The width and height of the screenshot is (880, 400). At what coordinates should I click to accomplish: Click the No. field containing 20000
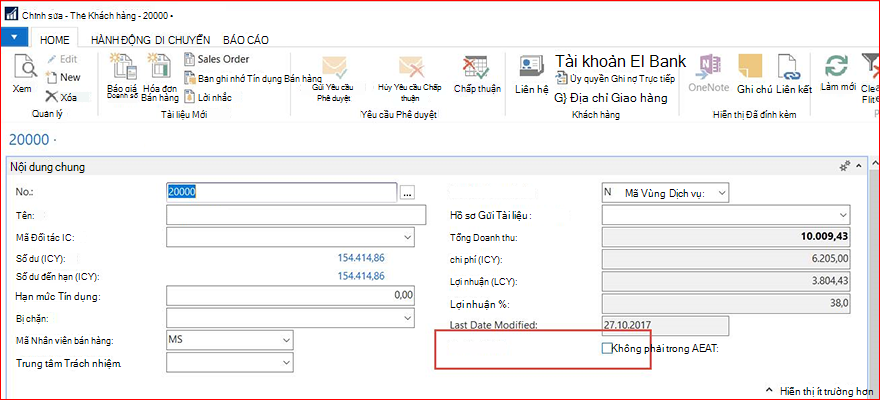(282, 192)
